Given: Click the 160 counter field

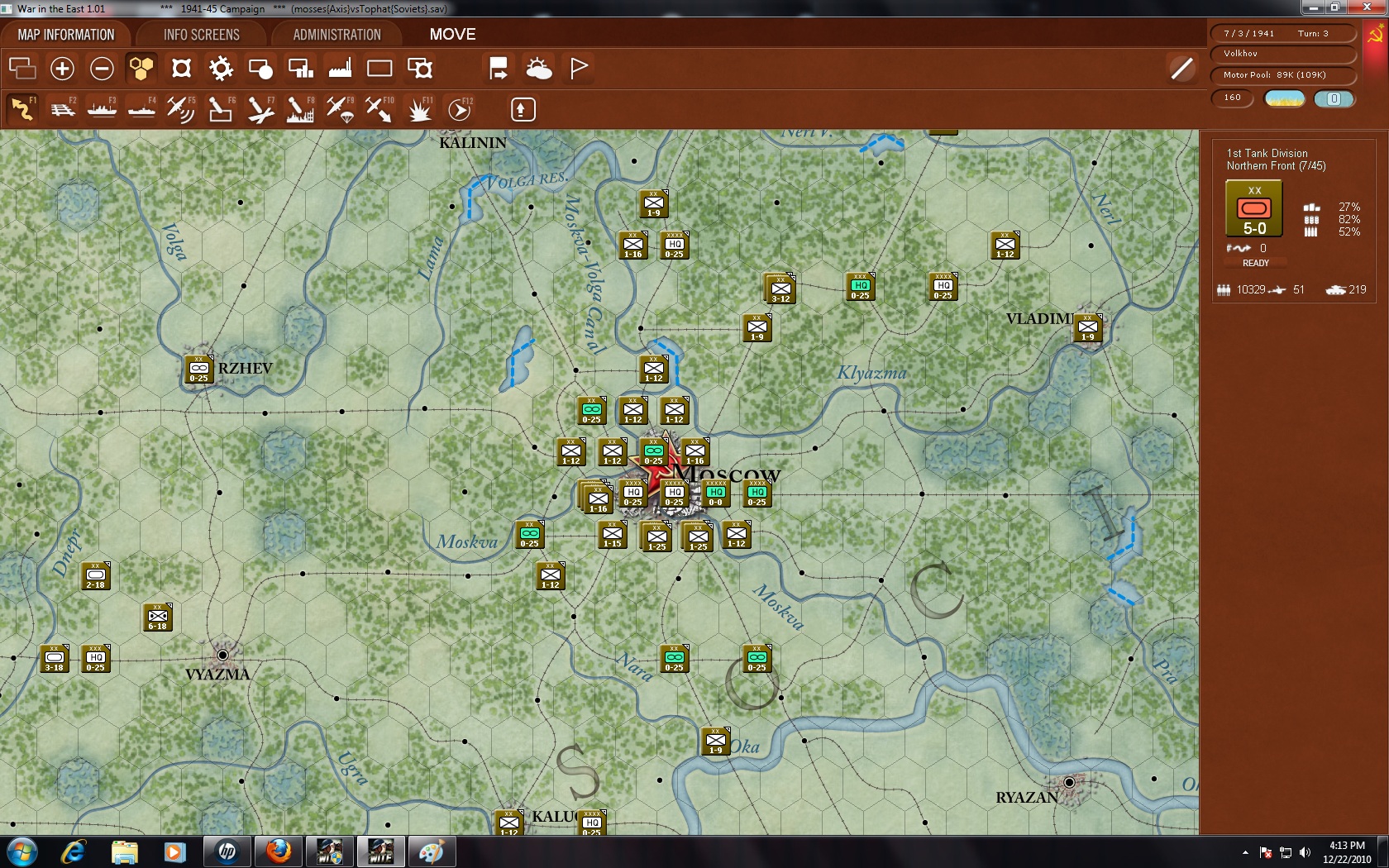Looking at the screenshot, I should (x=1233, y=98).
